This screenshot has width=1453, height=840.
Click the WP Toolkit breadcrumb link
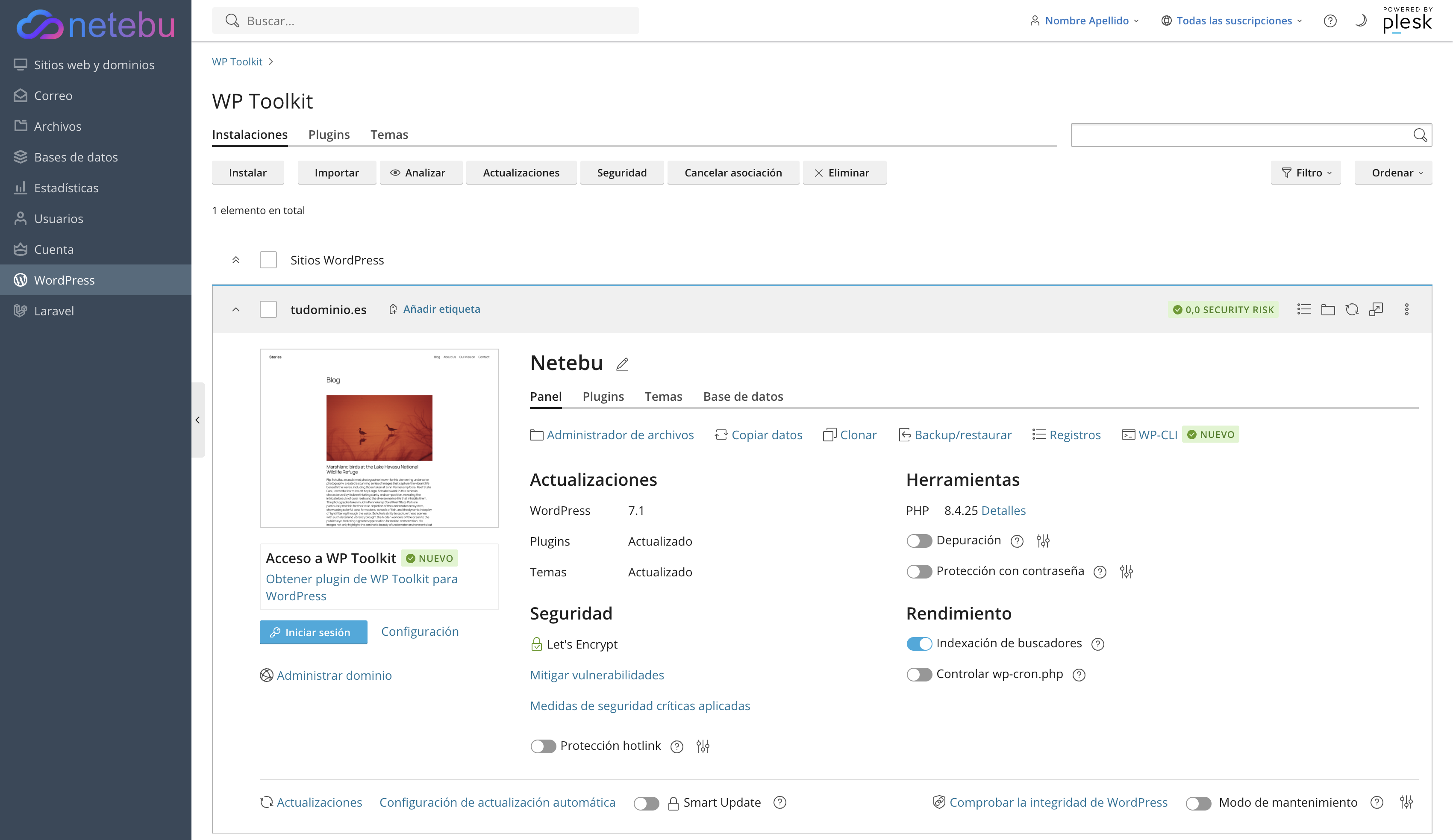[x=237, y=62]
